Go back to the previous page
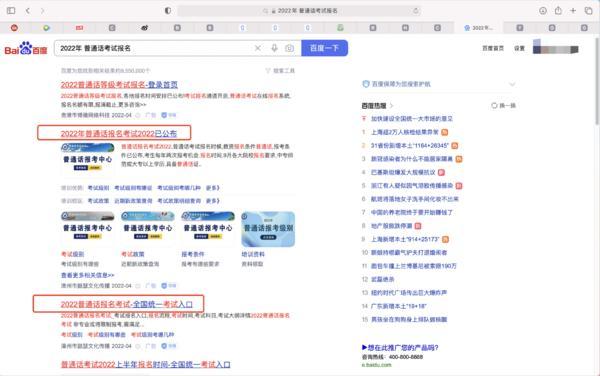The image size is (600, 376). 28,11
